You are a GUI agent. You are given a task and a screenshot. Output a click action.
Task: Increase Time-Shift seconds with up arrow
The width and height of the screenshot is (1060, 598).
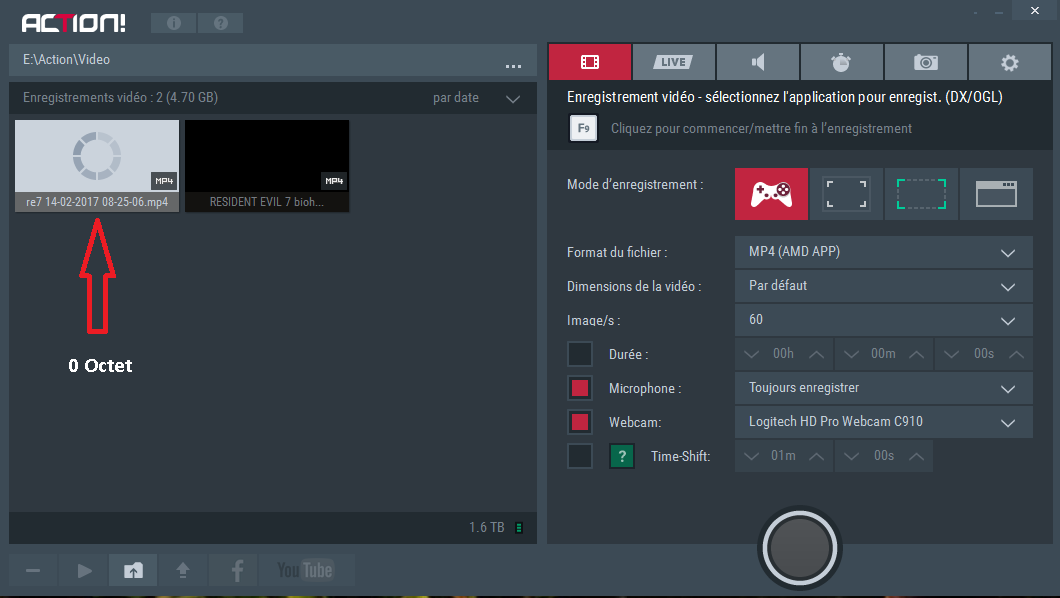[917, 456]
